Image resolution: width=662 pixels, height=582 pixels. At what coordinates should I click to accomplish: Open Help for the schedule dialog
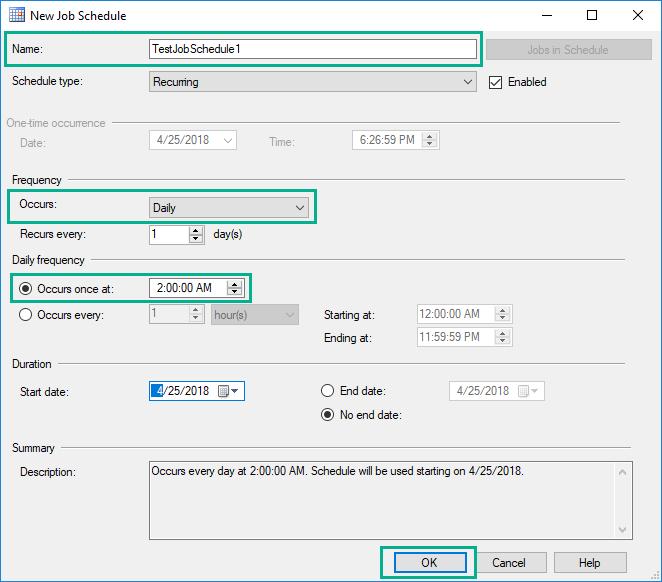[x=590, y=562]
